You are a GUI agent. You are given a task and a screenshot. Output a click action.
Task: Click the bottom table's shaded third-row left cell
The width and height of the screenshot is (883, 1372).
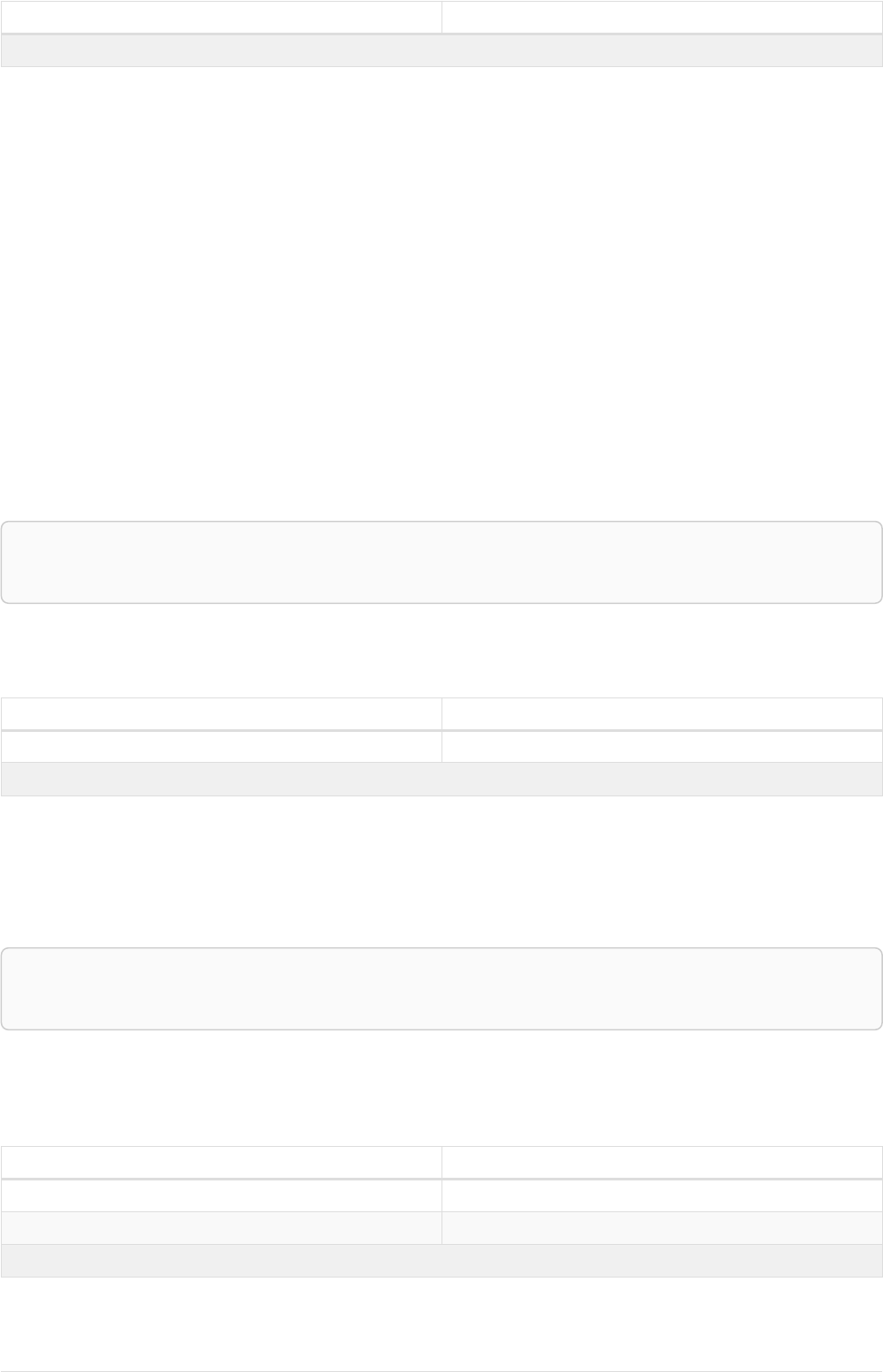pyautogui.click(x=221, y=1228)
